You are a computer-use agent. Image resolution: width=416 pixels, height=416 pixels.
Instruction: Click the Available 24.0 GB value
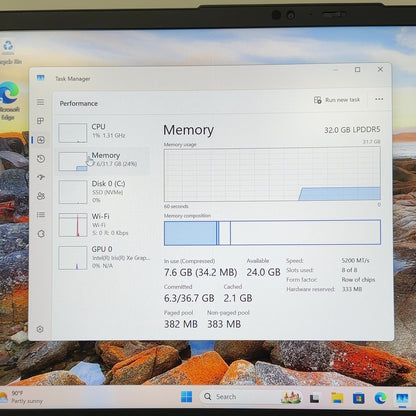pos(263,272)
